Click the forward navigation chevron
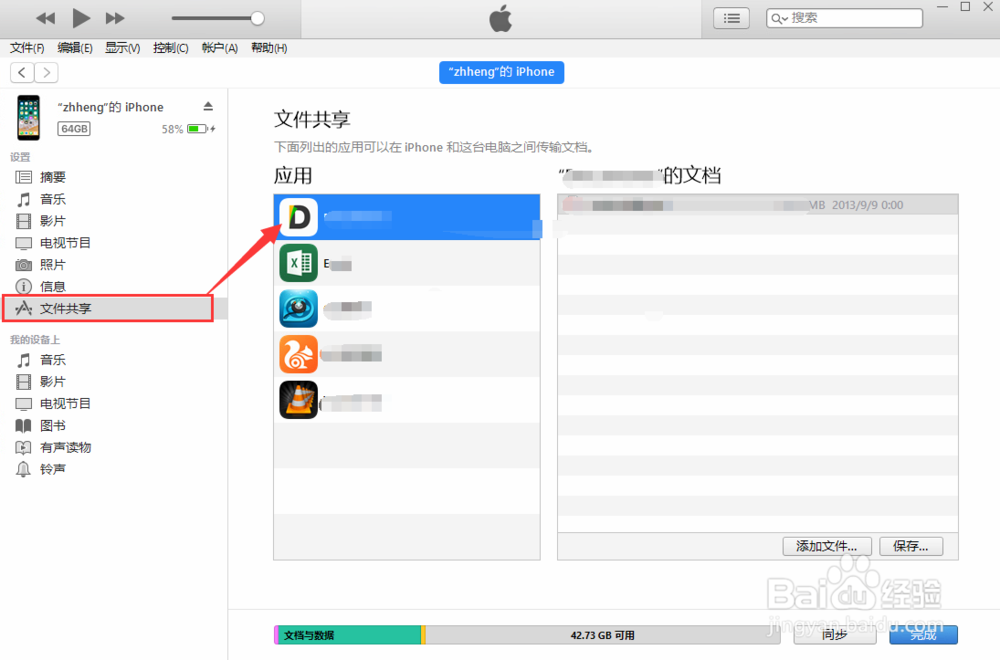Screen dimensions: 1000x660 [46, 71]
